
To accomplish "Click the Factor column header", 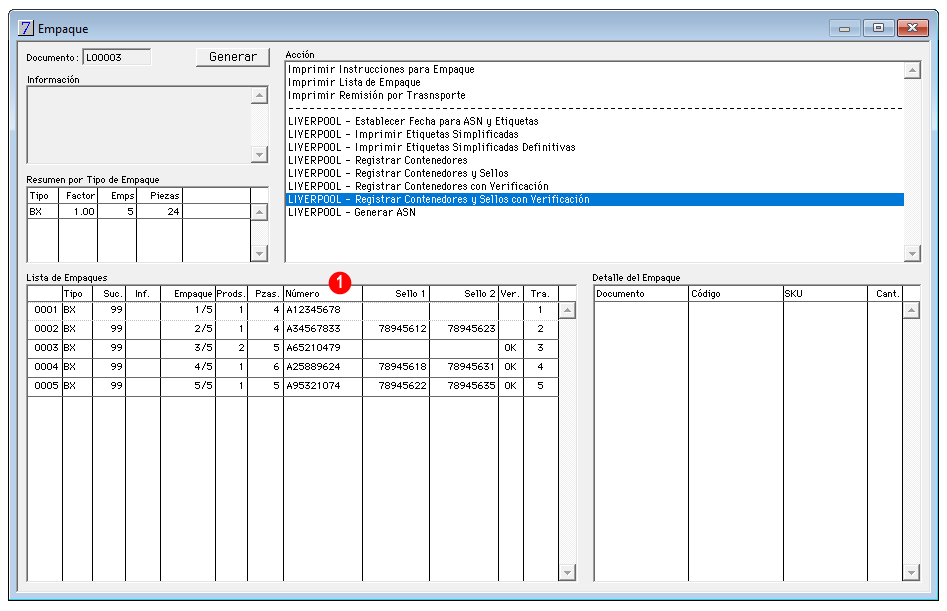I will [x=79, y=196].
